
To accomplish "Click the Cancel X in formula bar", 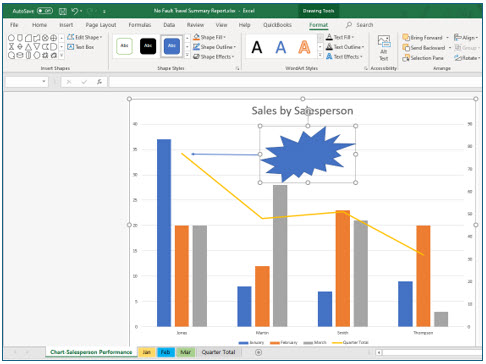I will click(69, 82).
